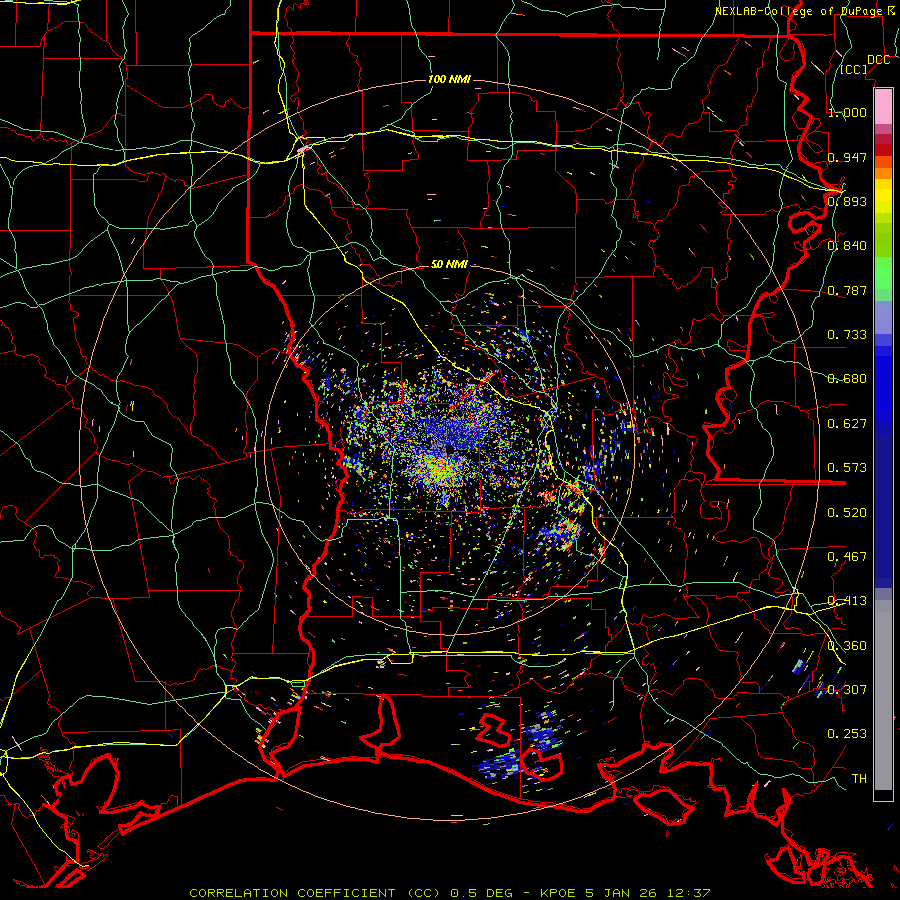Click the 0.413 legend value
The height and width of the screenshot is (900, 900).
coord(847,601)
